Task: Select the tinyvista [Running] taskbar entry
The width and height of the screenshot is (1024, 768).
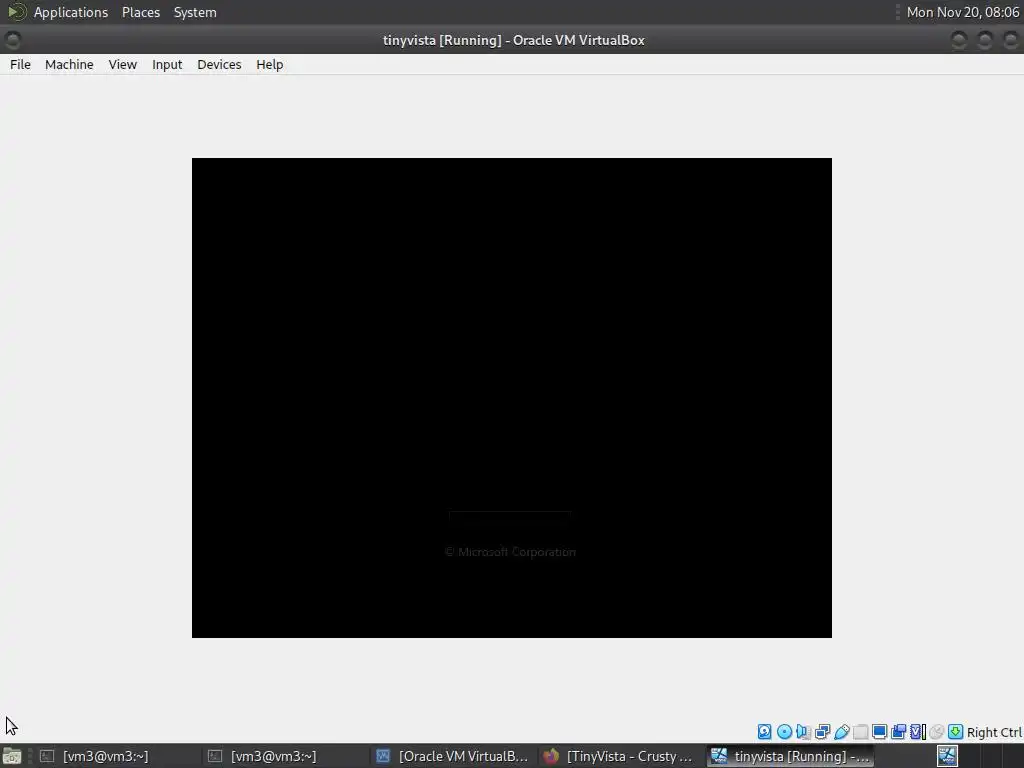Action: point(790,756)
